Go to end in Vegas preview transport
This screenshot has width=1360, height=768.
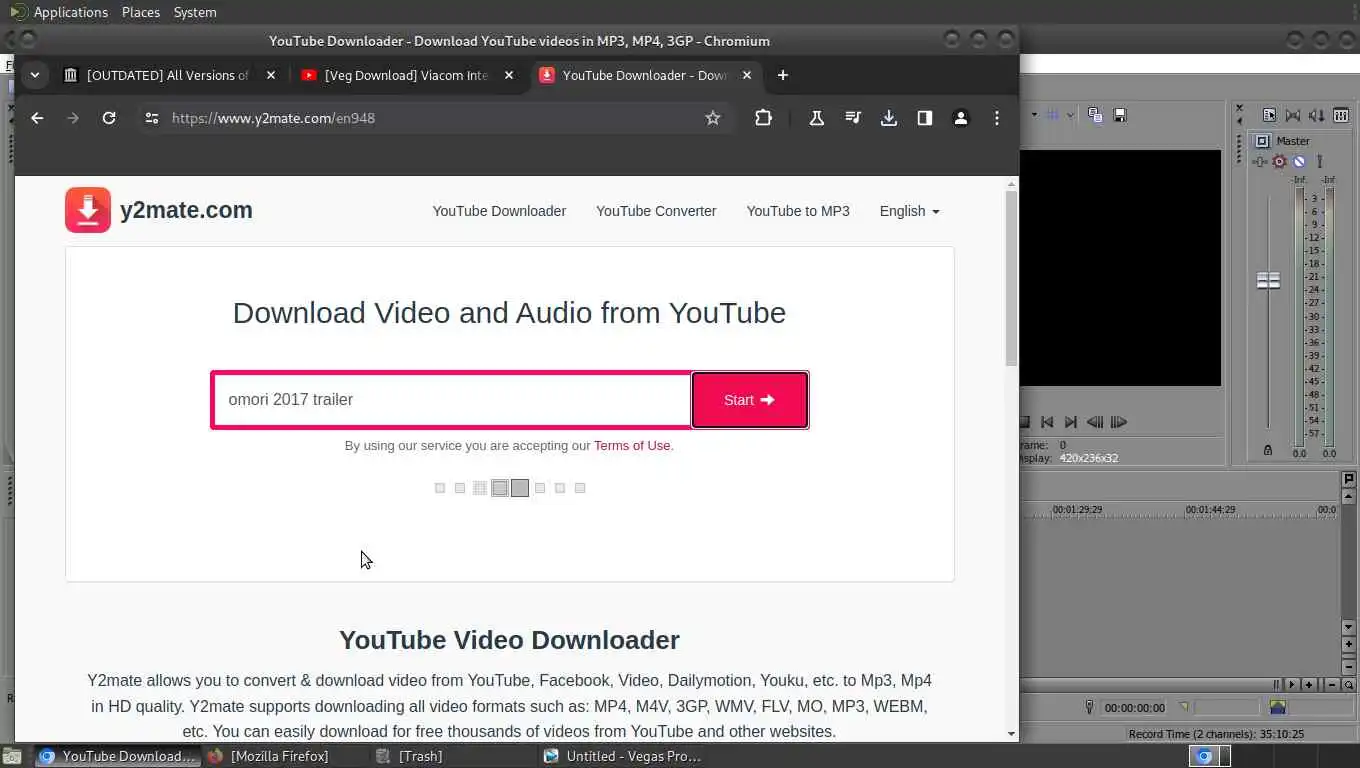point(1071,422)
